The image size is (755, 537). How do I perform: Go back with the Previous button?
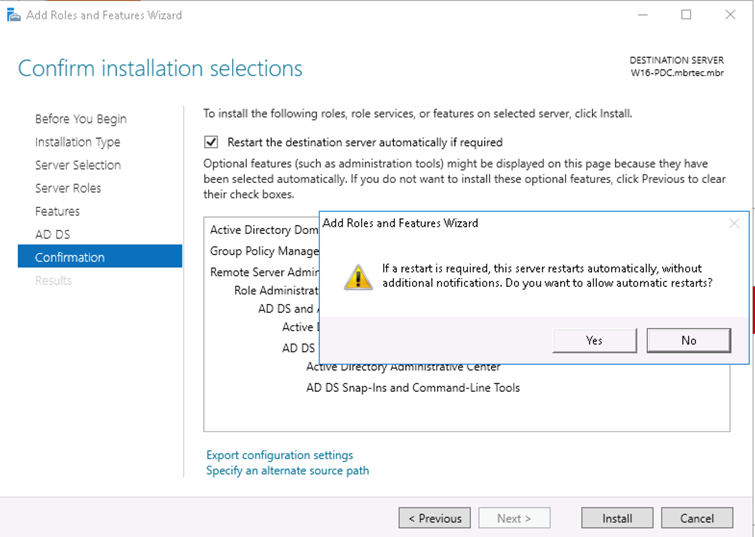click(434, 518)
